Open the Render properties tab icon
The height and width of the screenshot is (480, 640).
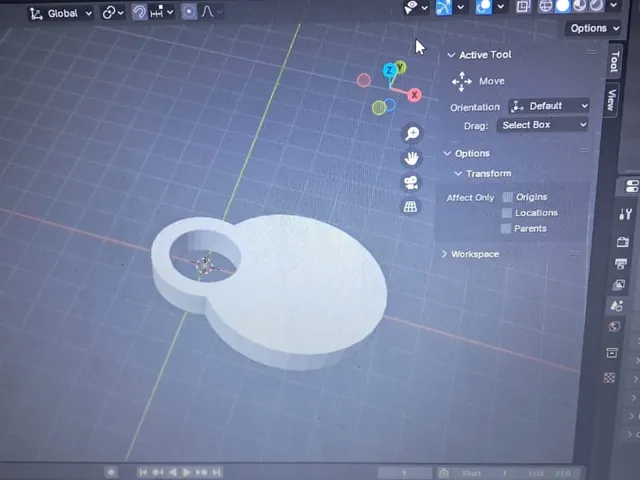622,242
